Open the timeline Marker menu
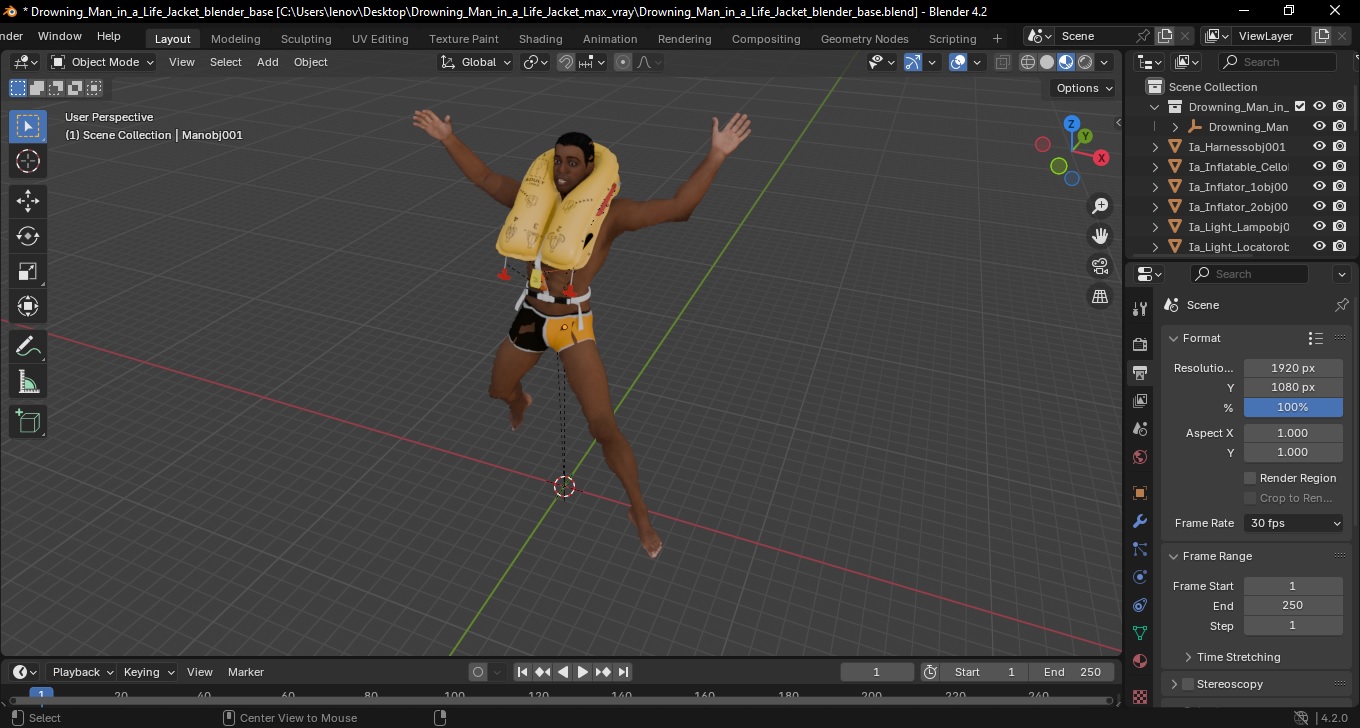The image size is (1360, 728). pos(246,672)
